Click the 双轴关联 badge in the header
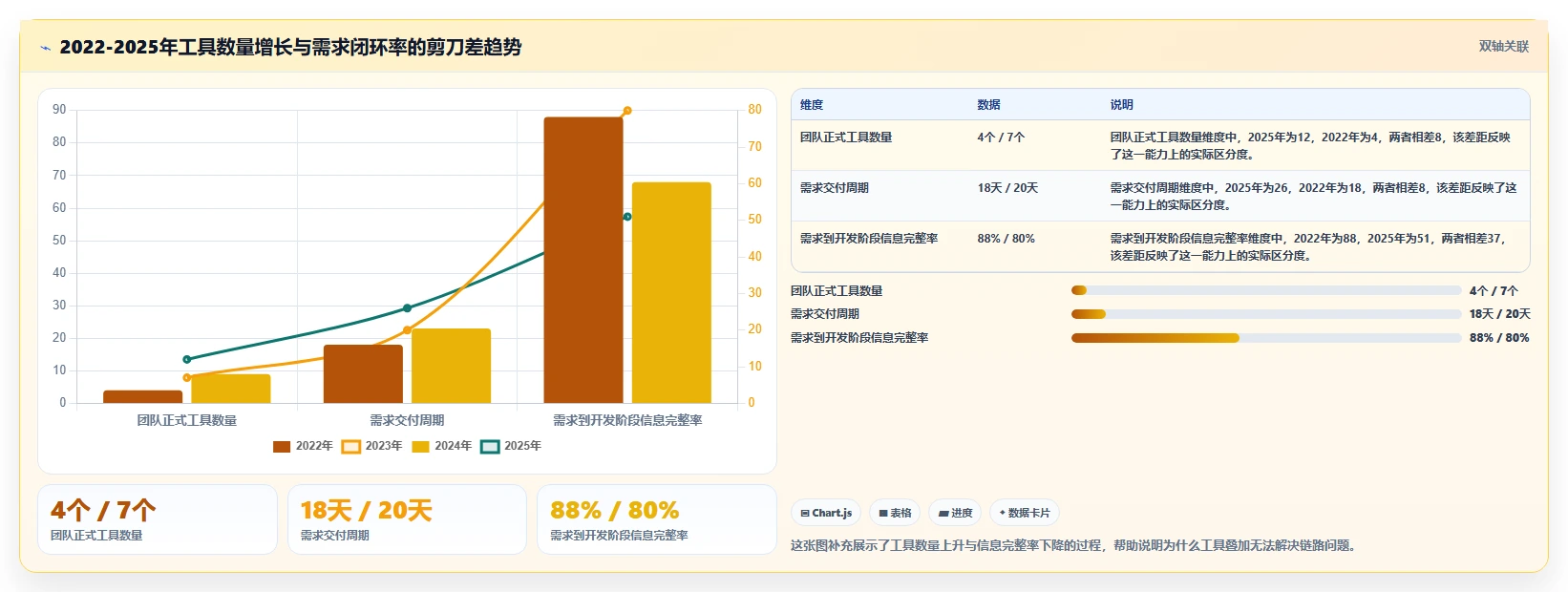Screen dimensions: 1568x592 click(1504, 46)
